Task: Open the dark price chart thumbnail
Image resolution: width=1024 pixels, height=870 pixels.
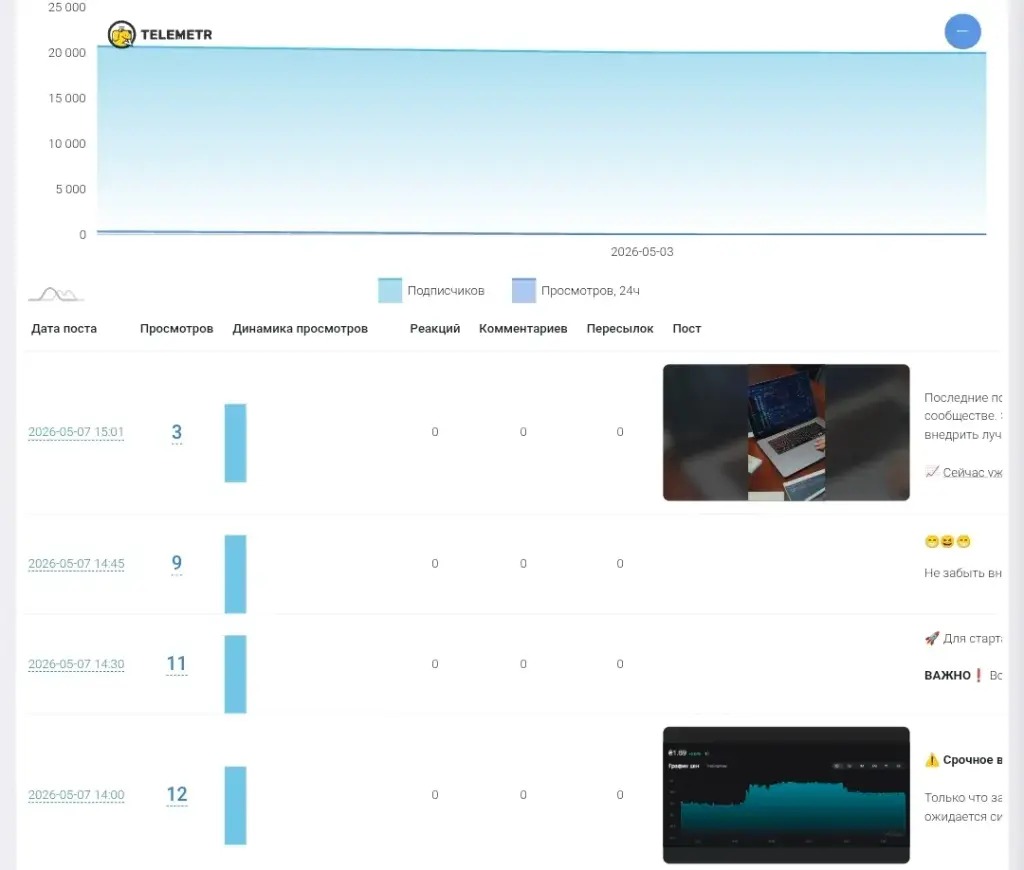Action: click(786, 795)
